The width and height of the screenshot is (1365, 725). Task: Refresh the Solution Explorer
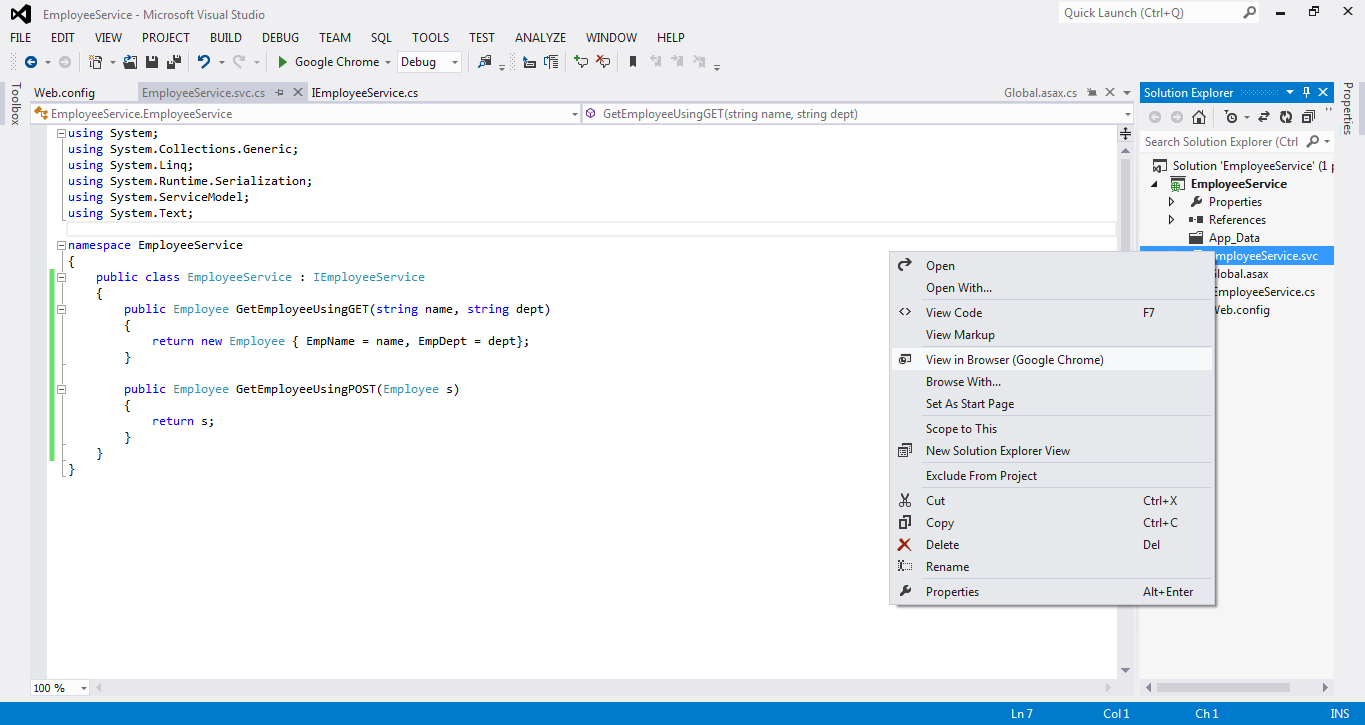(x=1286, y=117)
